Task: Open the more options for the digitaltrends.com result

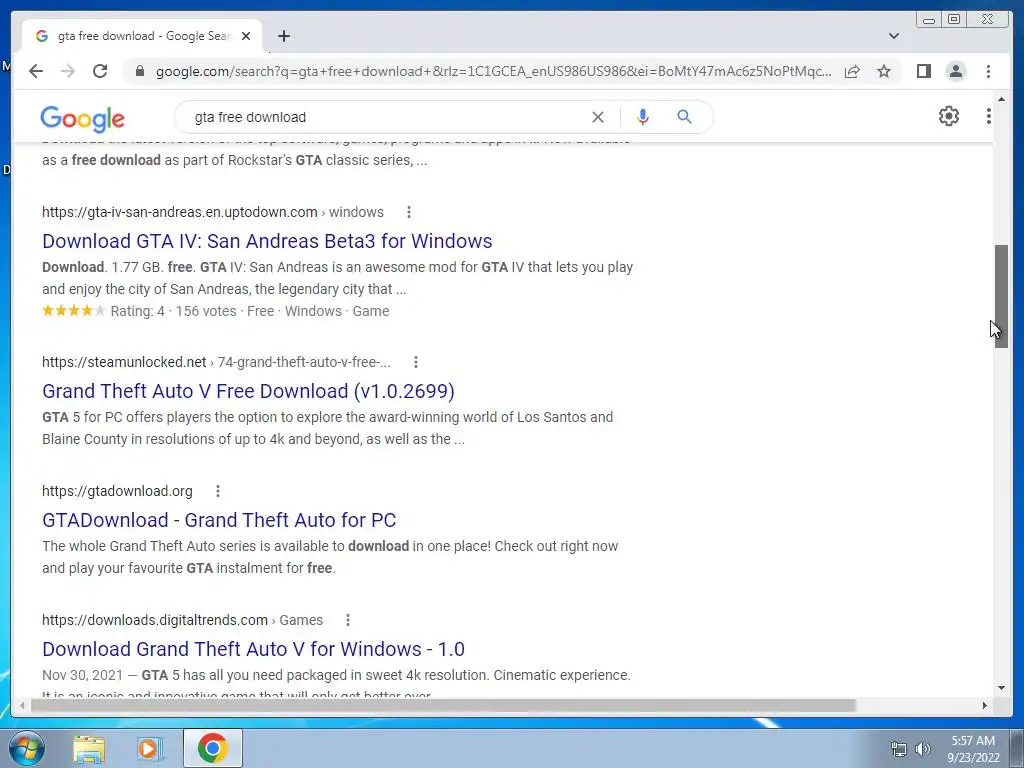Action: [348, 620]
